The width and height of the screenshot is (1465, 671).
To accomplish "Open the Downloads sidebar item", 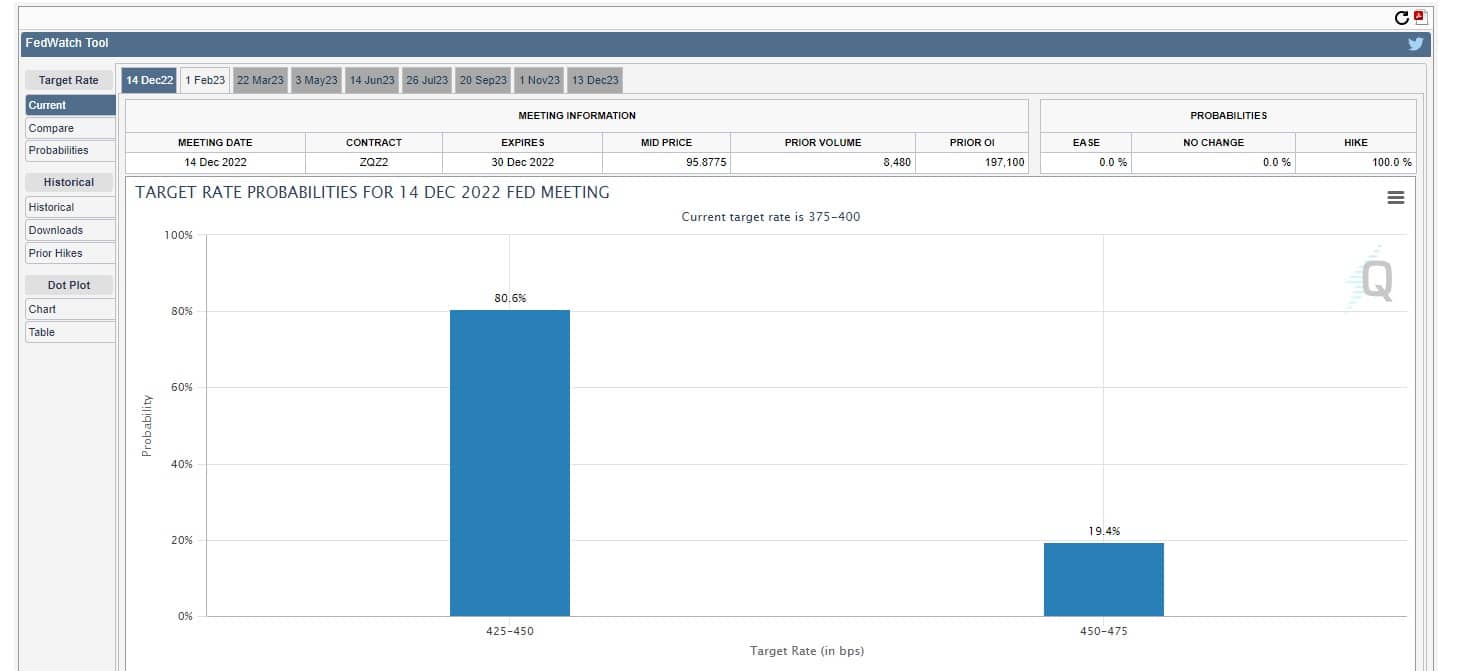I will (x=70, y=230).
